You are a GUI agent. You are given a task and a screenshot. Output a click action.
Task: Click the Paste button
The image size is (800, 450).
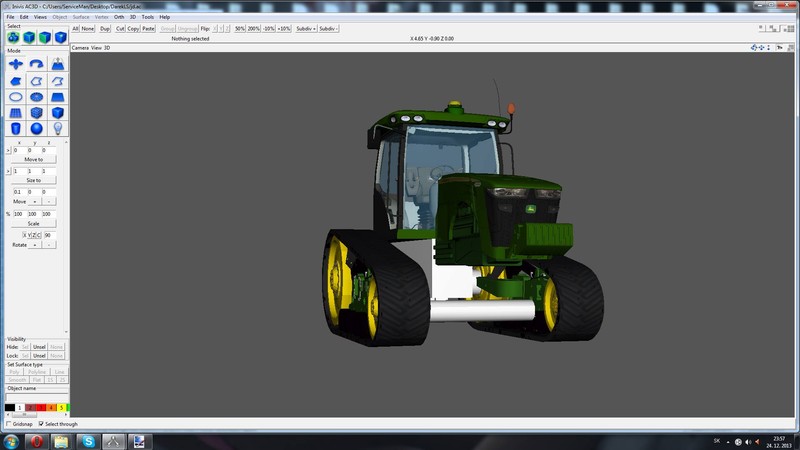(x=148, y=29)
